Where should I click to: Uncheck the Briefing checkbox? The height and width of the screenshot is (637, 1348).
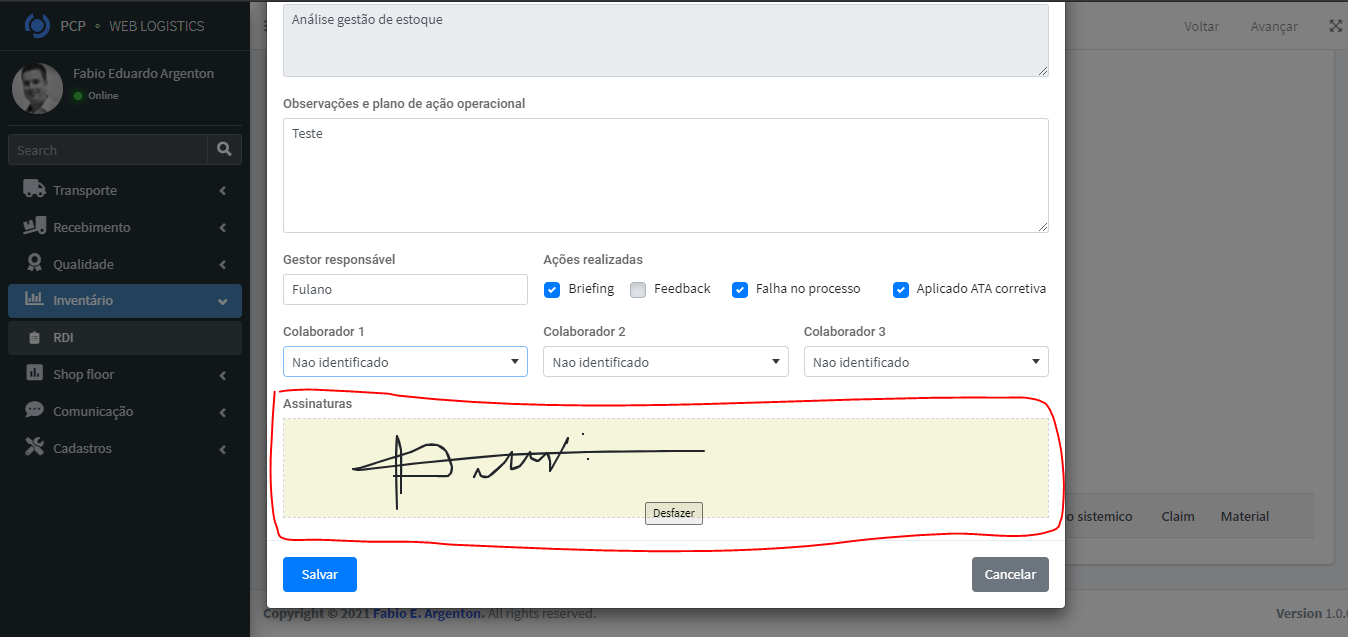[x=552, y=290]
